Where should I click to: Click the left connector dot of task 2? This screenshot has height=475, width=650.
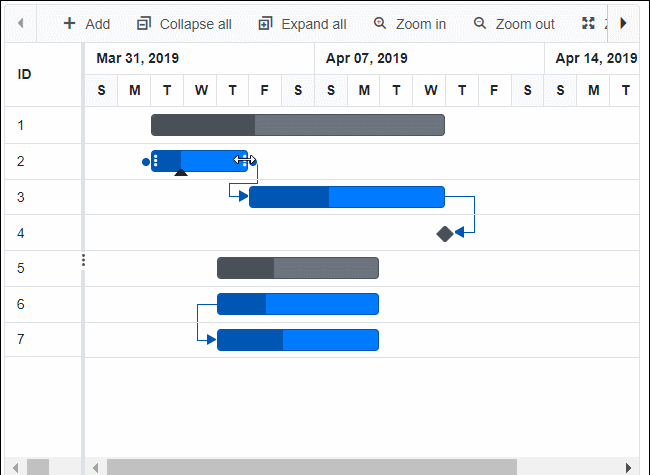[x=146, y=161]
